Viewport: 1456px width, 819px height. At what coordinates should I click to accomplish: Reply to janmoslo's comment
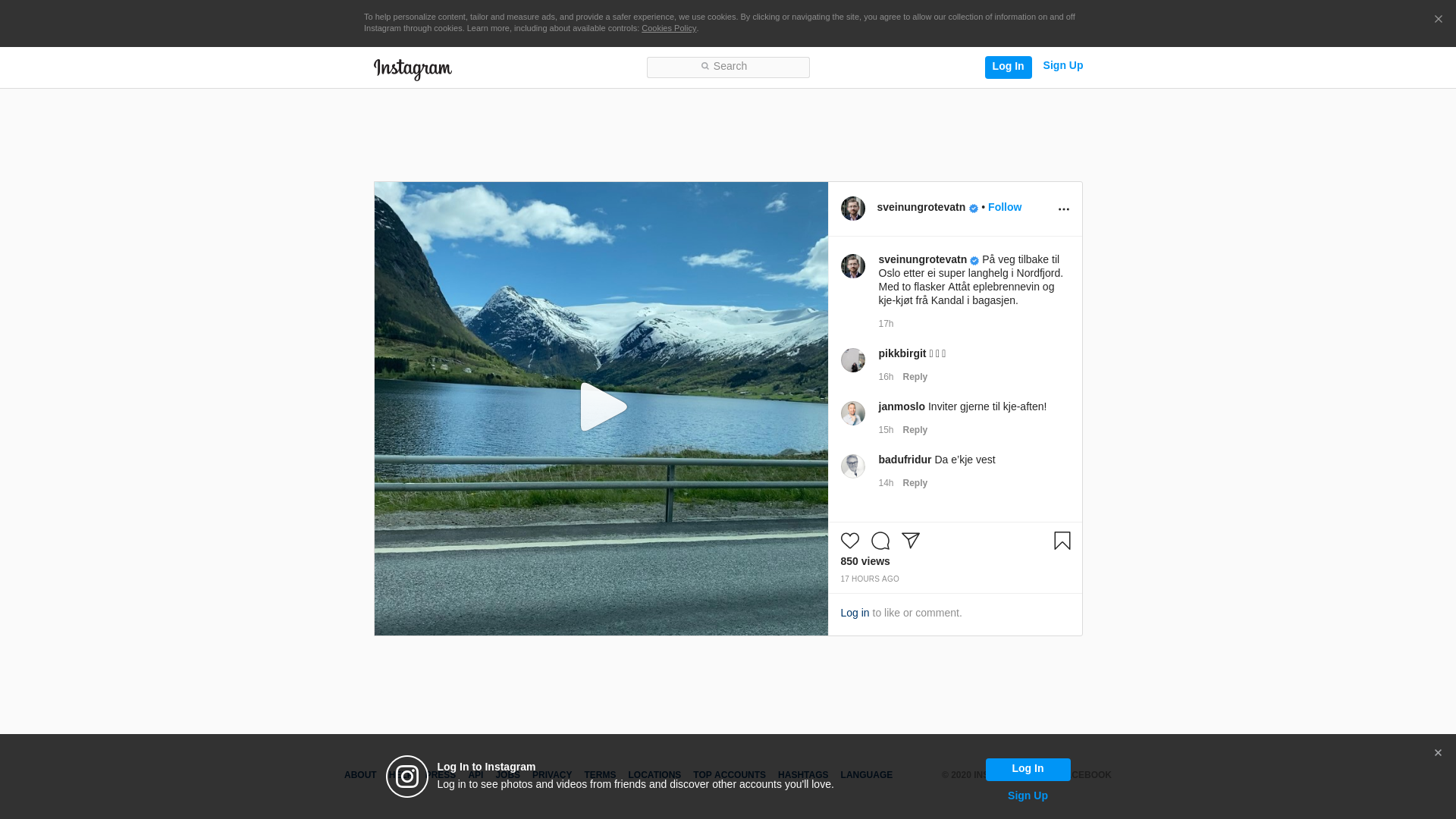pyautogui.click(x=915, y=430)
